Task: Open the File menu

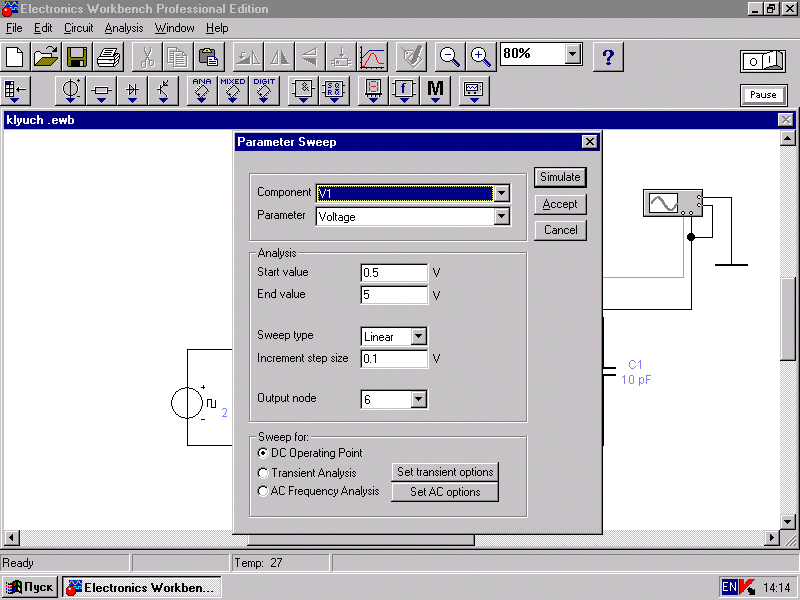Action: [14, 28]
